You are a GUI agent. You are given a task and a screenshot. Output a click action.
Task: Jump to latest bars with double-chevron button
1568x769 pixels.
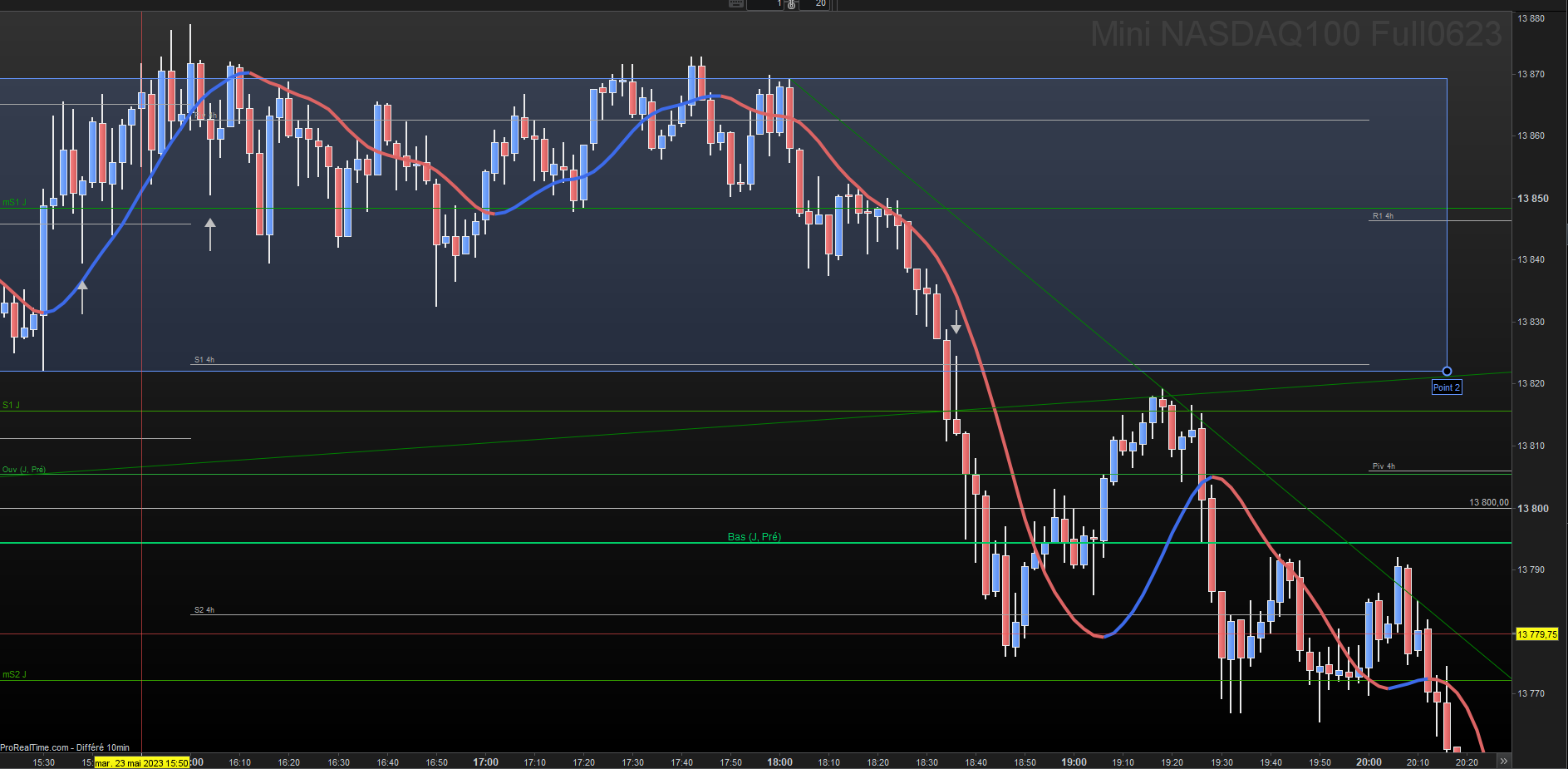tap(1503, 761)
